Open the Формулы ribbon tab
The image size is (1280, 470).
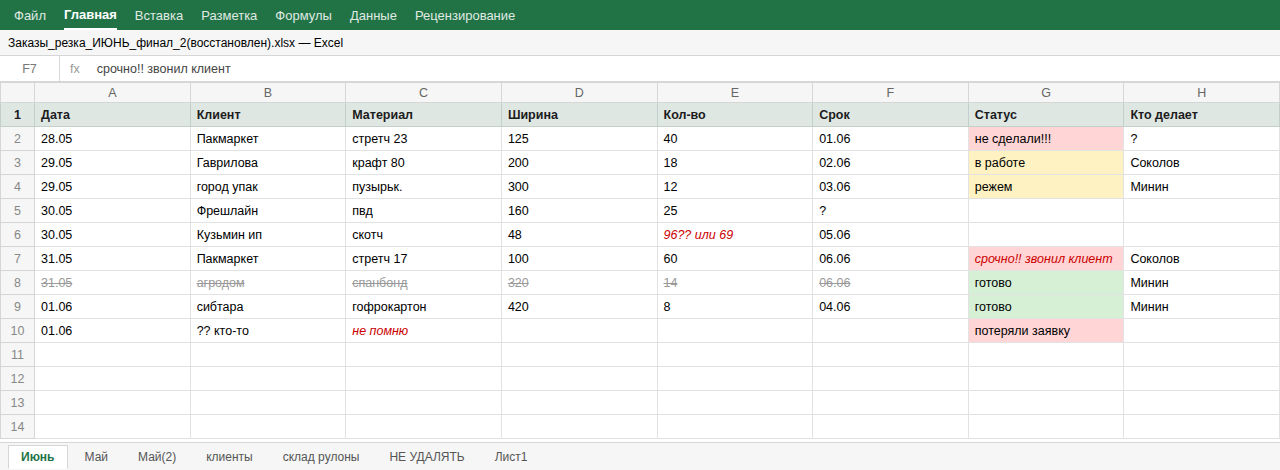[x=303, y=15]
